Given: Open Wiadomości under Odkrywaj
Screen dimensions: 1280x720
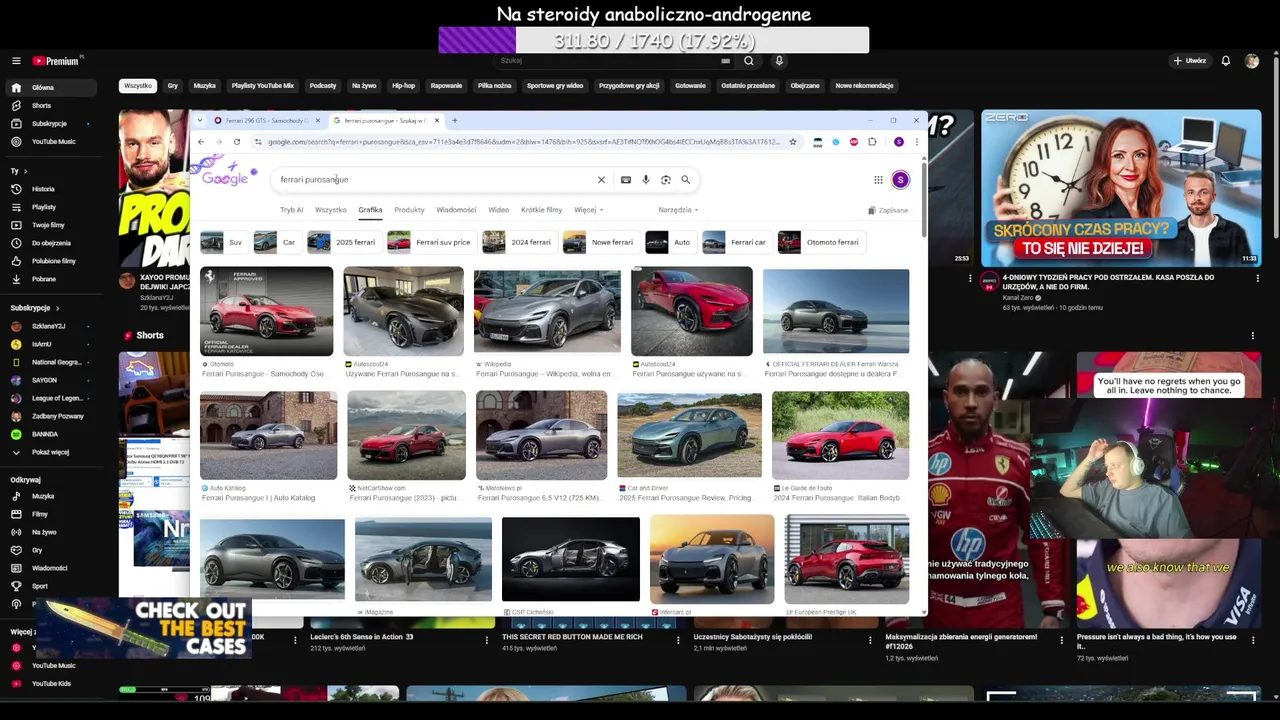Looking at the screenshot, I should 50,568.
